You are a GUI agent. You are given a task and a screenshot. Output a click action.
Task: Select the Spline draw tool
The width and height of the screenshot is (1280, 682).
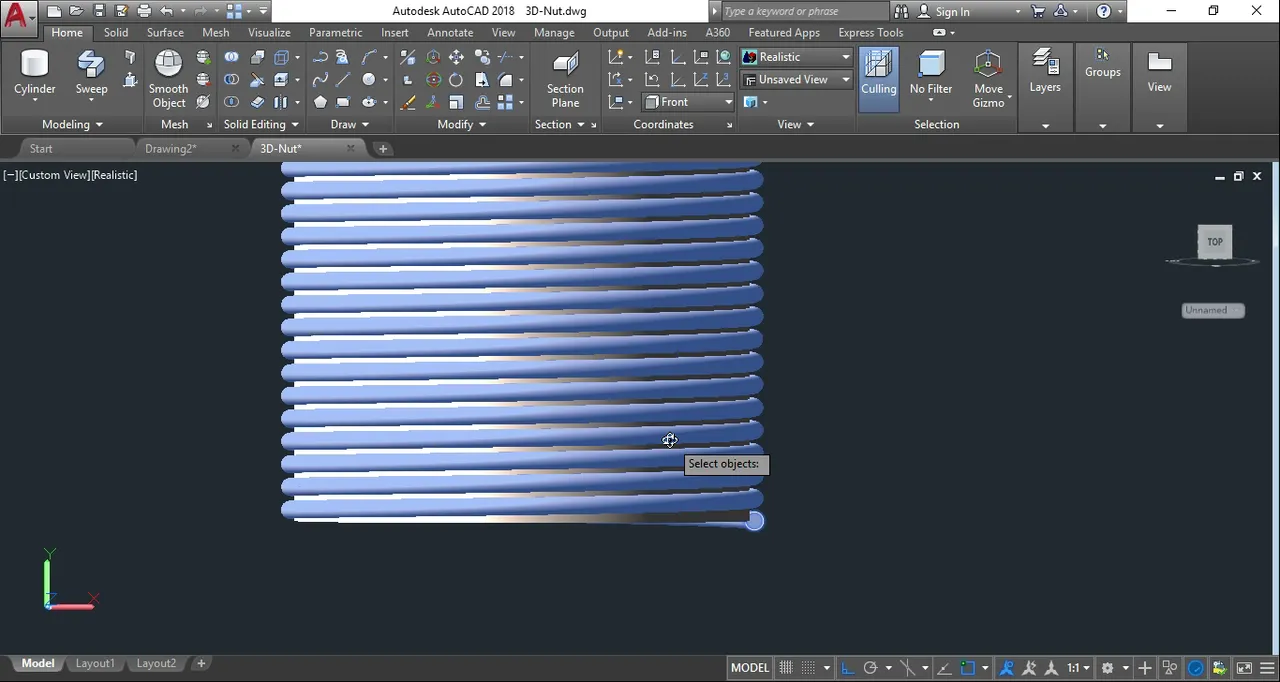click(x=320, y=80)
